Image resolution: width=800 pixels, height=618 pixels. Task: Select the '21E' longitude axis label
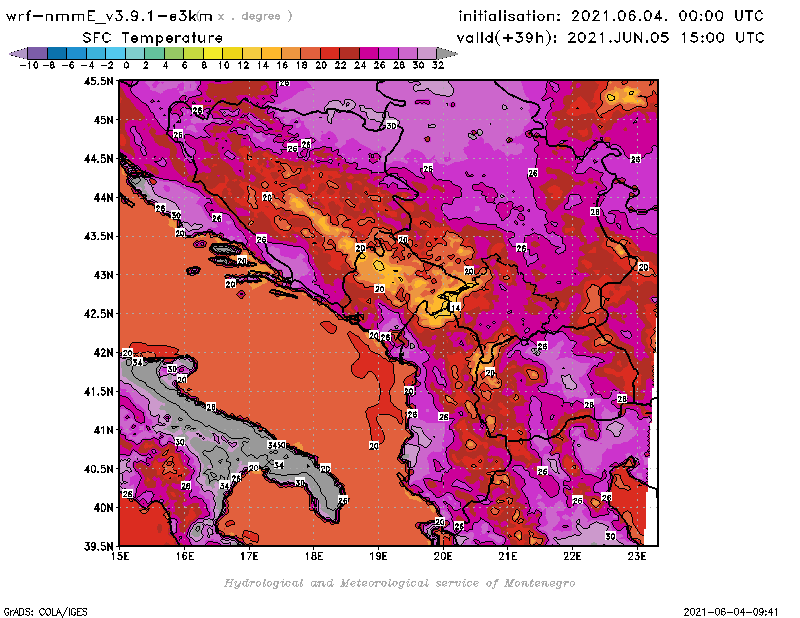click(x=507, y=556)
